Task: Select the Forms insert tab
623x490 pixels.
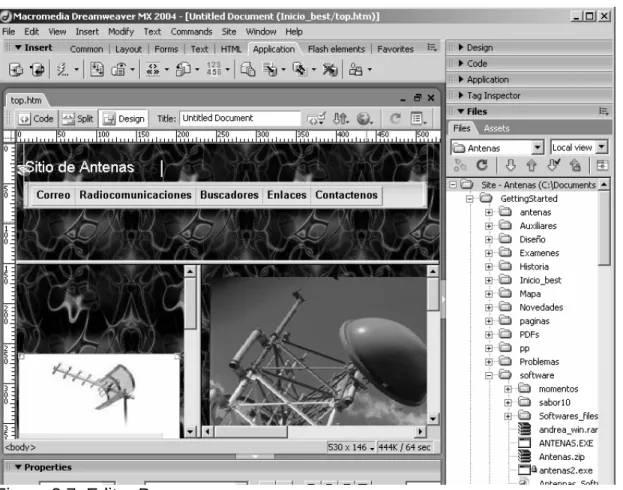Action: pyautogui.click(x=166, y=49)
